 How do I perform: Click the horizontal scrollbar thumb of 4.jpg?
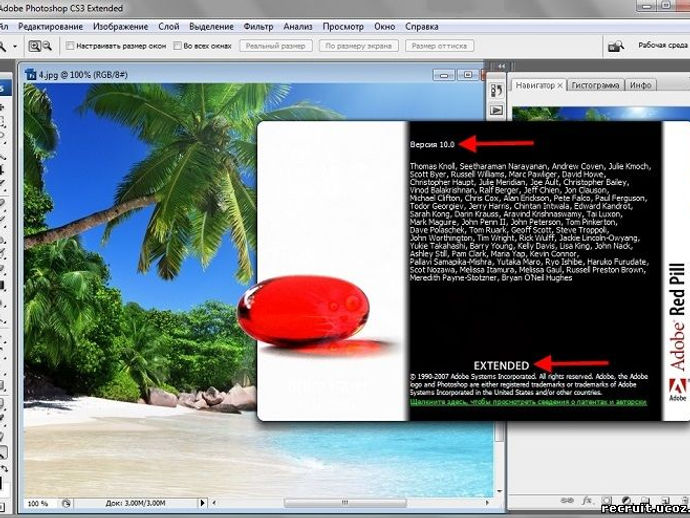point(345,502)
